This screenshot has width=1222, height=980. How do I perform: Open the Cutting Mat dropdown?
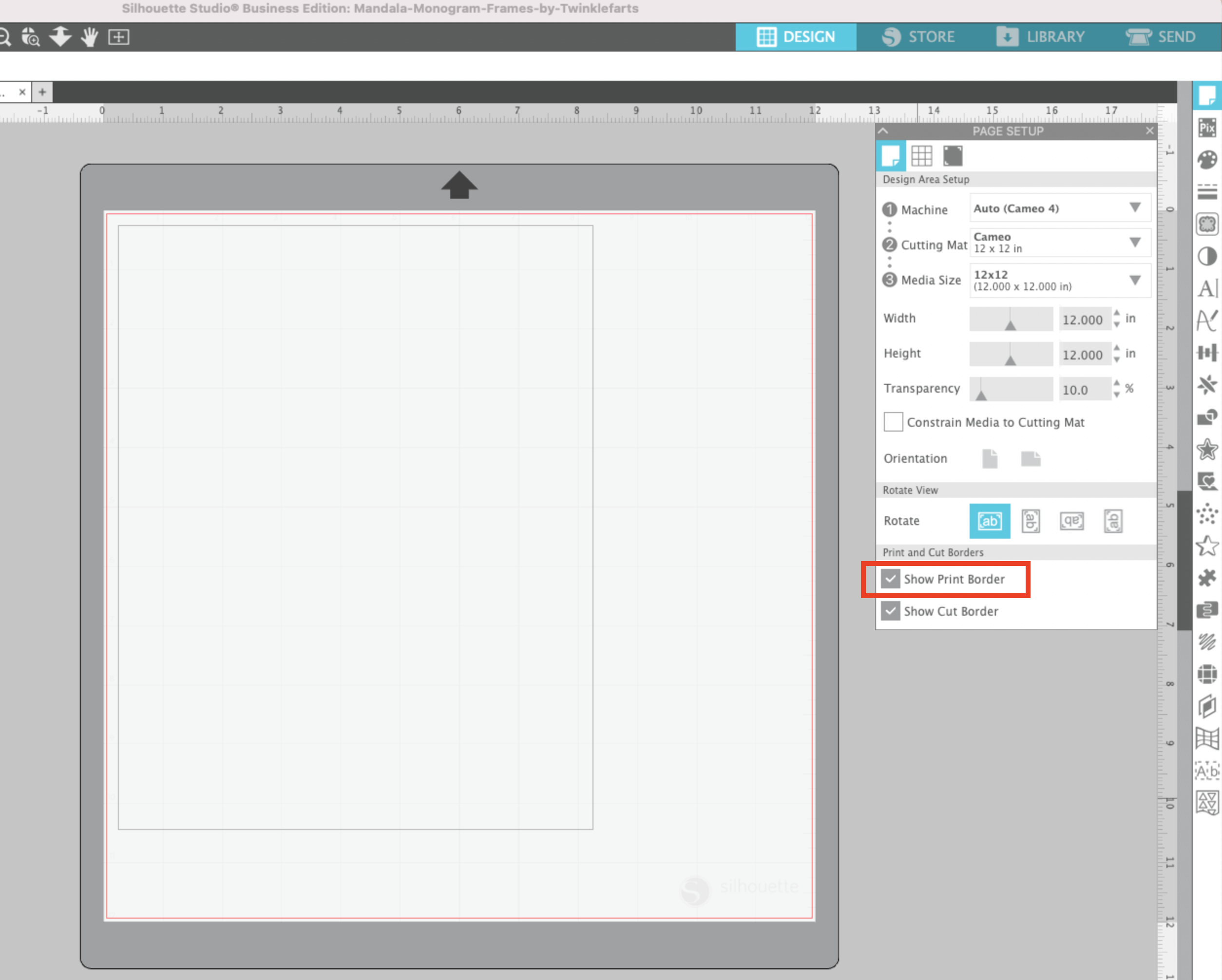pos(1135,243)
